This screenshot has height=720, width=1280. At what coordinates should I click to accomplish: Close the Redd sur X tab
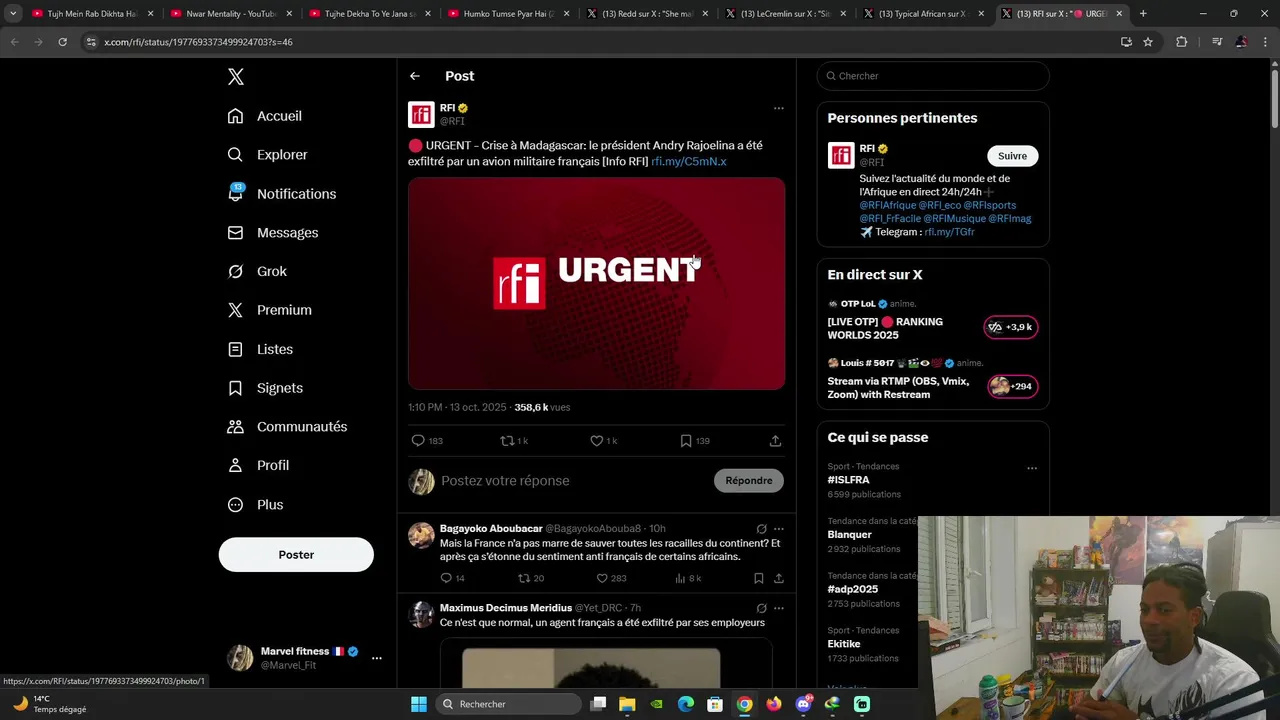click(x=704, y=14)
